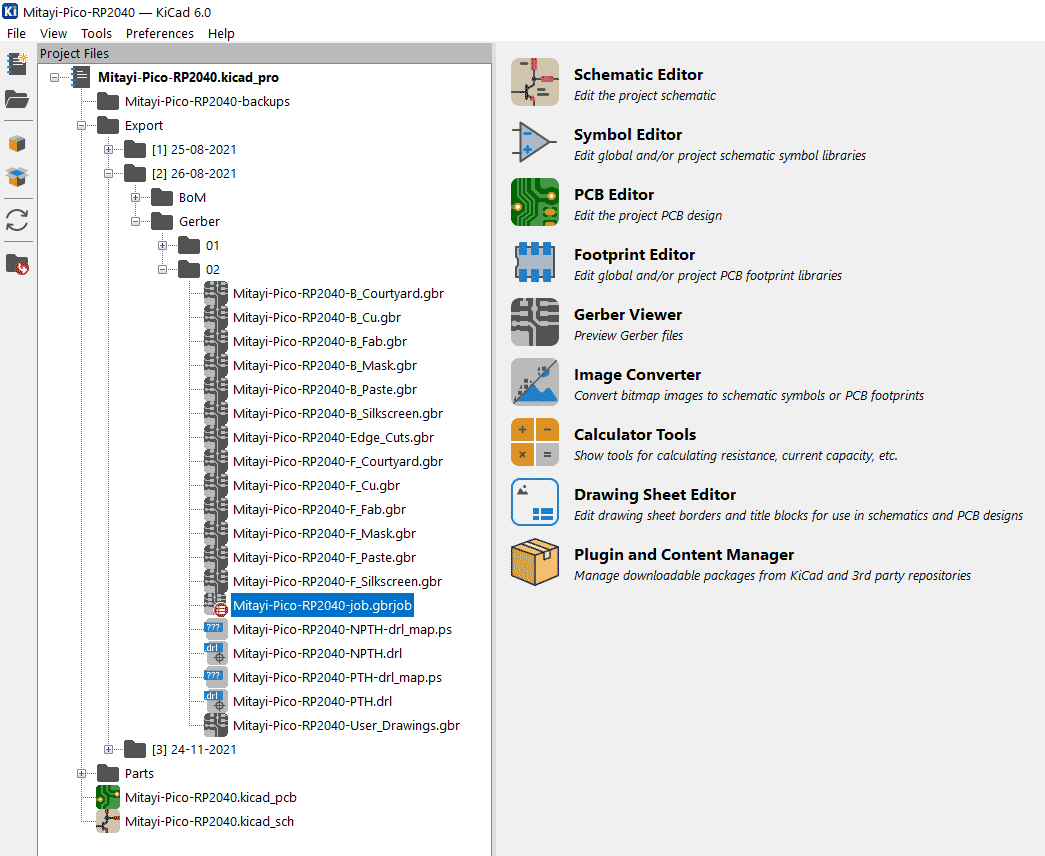The height and width of the screenshot is (856, 1045).
Task: Click the New Project toolbar icon
Action: [x=17, y=64]
